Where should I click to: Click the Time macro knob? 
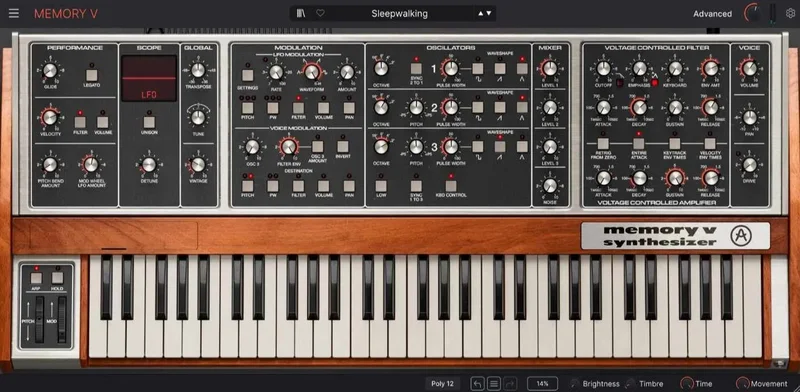(x=687, y=384)
